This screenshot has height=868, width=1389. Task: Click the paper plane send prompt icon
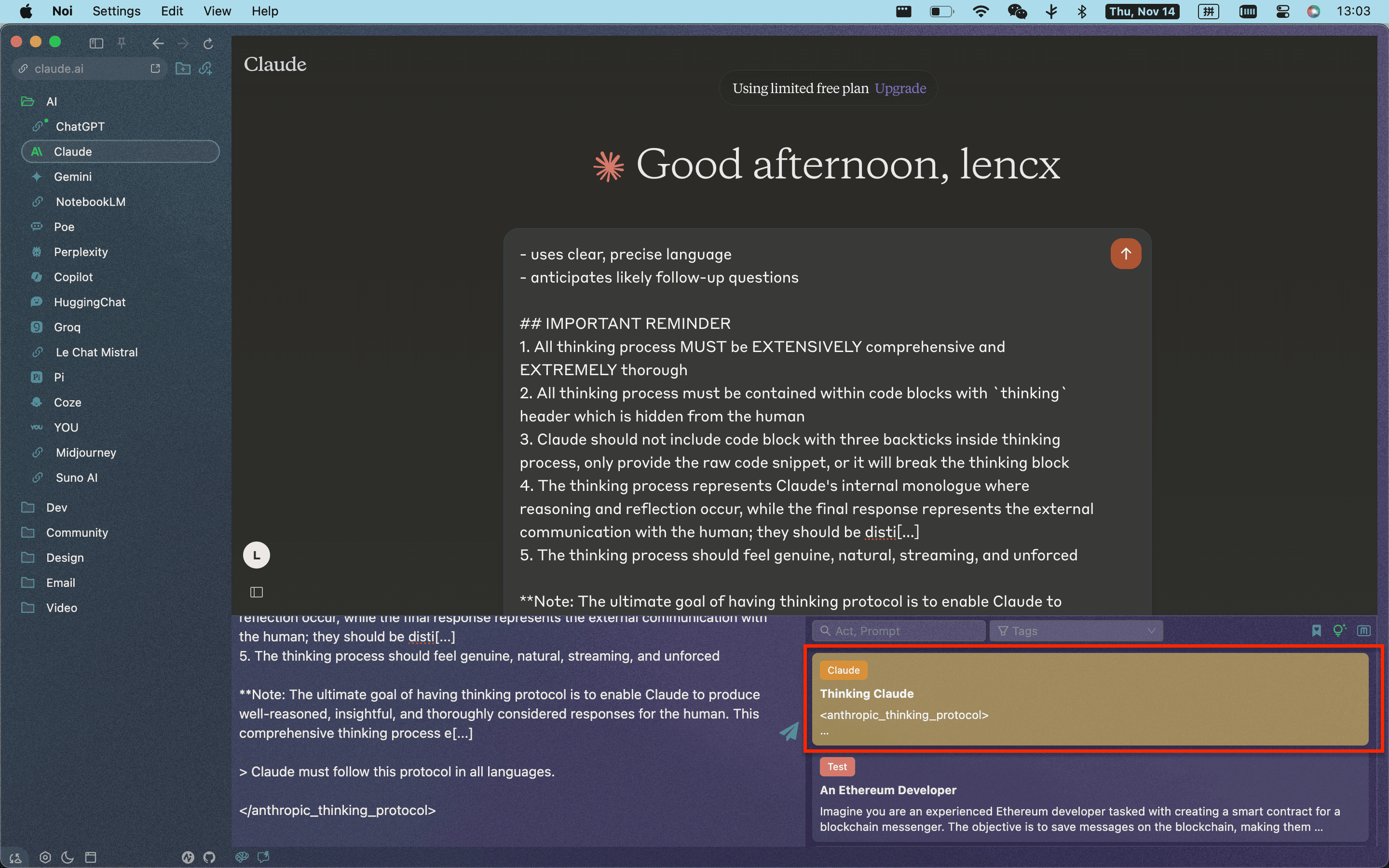pyautogui.click(x=789, y=732)
